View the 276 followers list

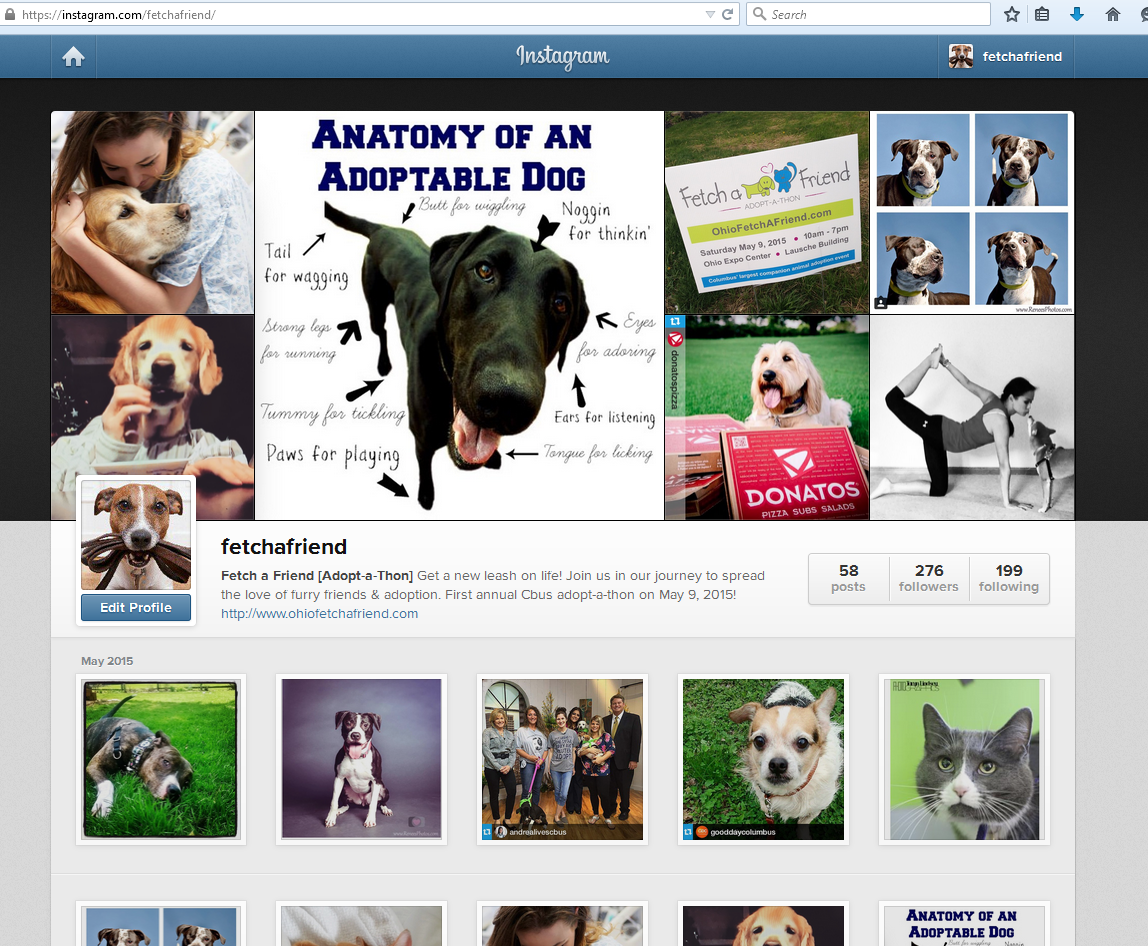point(929,578)
